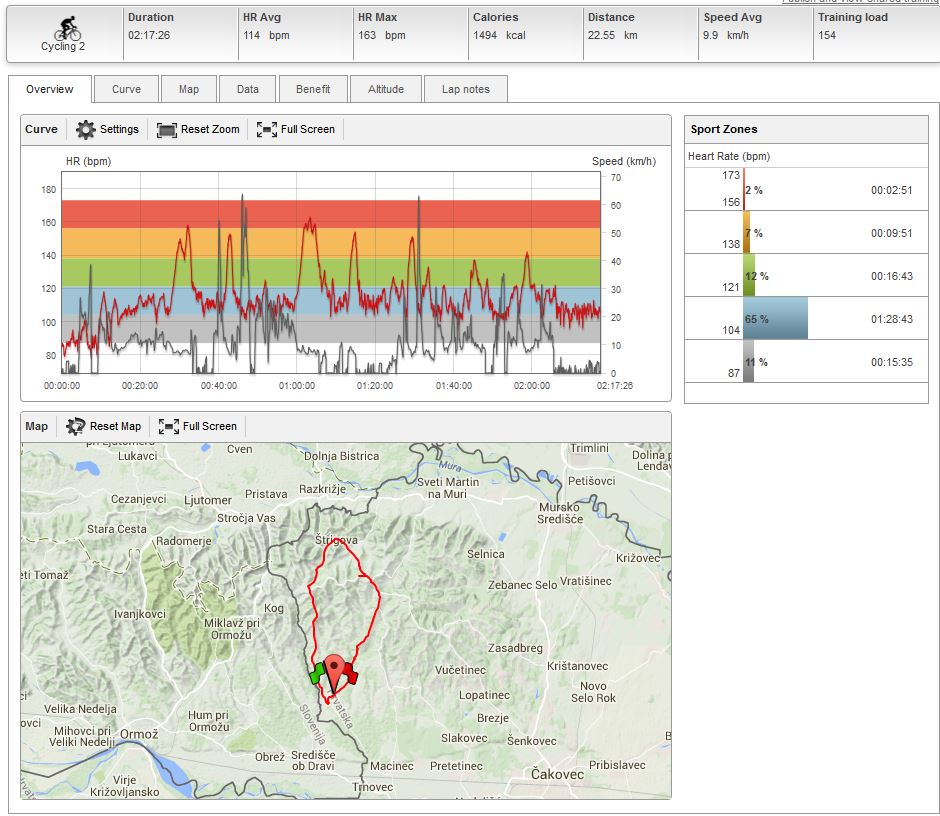
Task: Switch to the Curve tab
Action: [126, 89]
